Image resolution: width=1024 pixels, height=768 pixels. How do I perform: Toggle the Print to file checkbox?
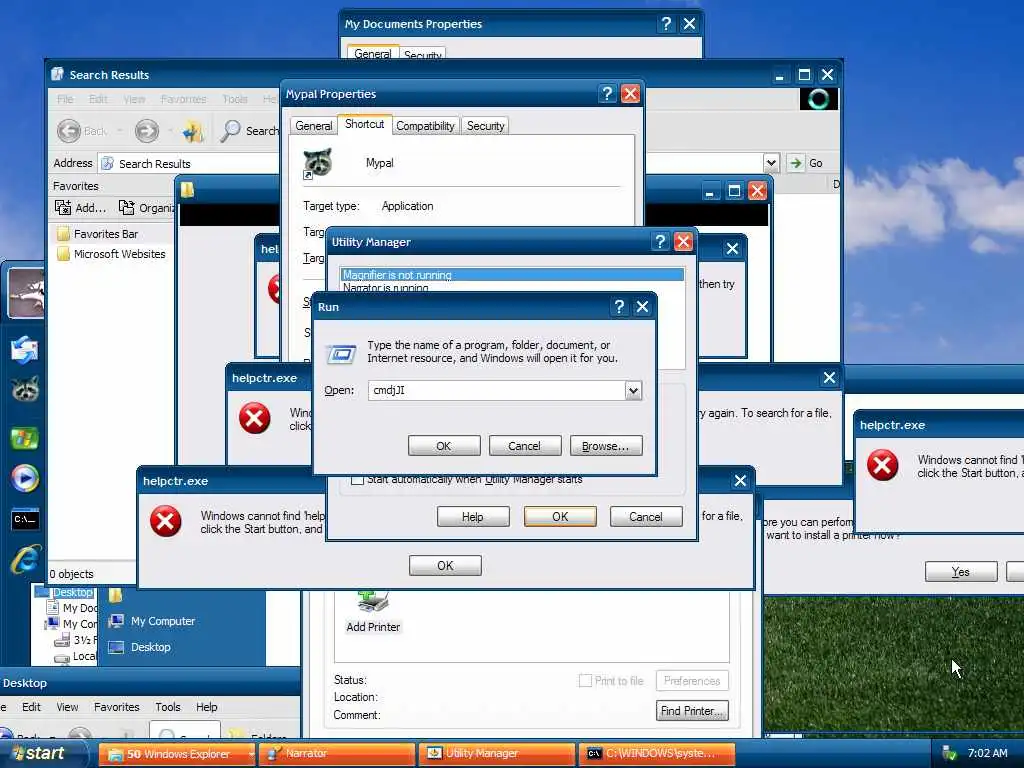(585, 680)
